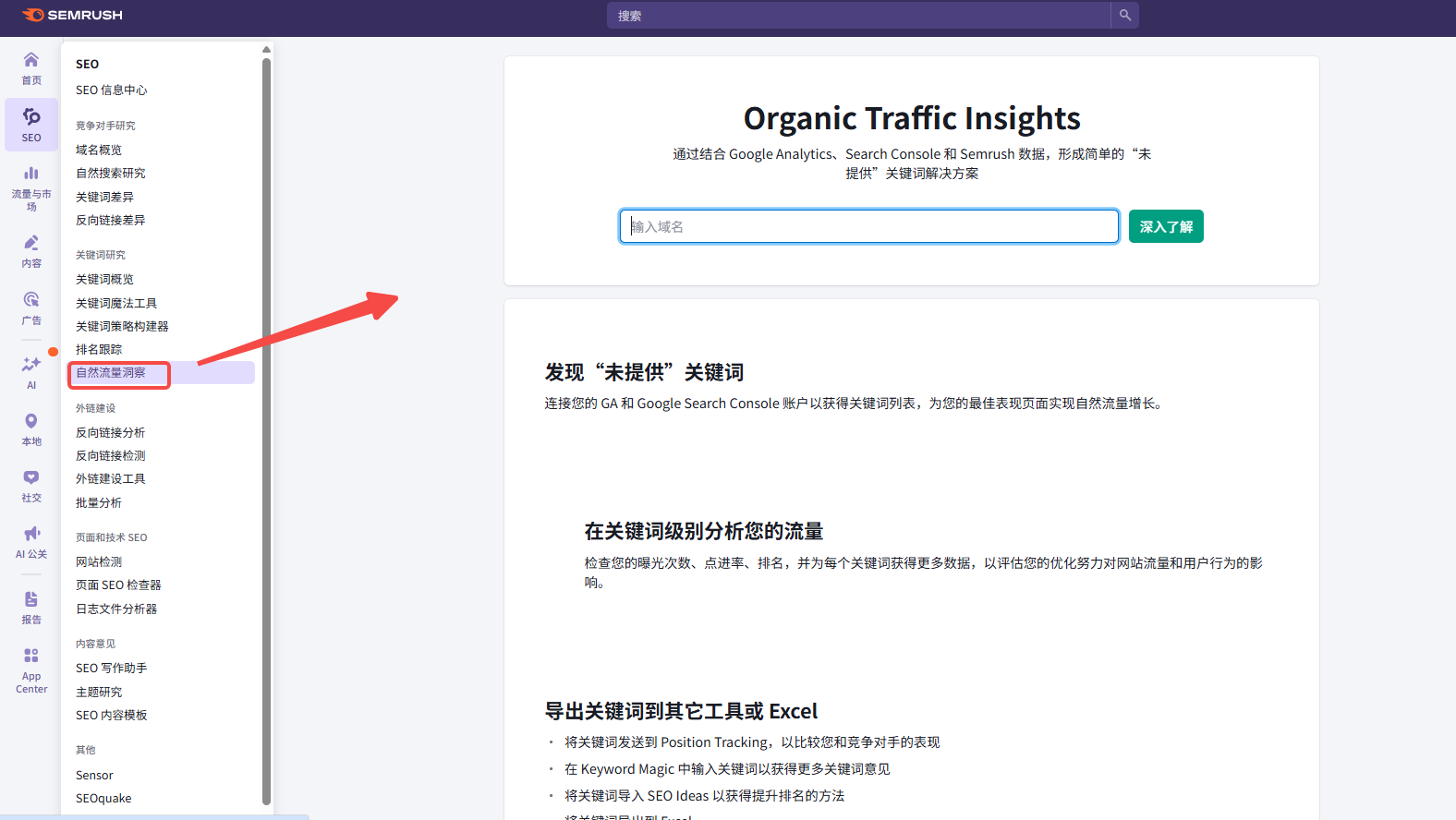Image resolution: width=1456 pixels, height=820 pixels.
Task: Open 外链建设工具 menu item
Action: [111, 478]
